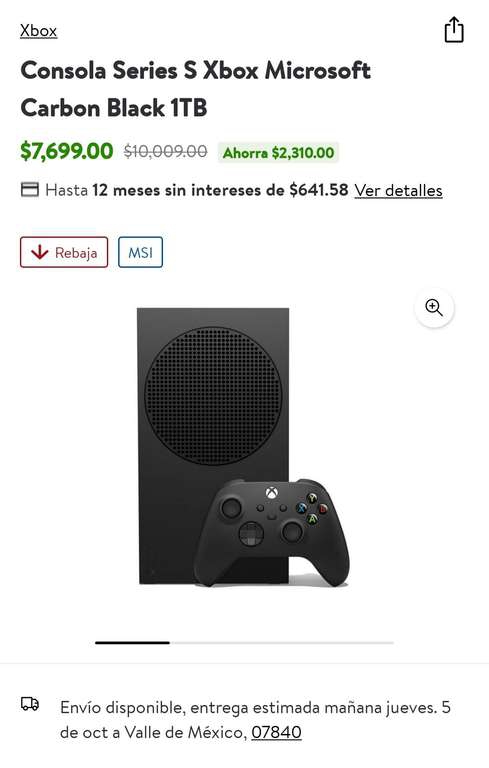Change the postal code 07840
This screenshot has width=489, height=768.
pos(276,732)
